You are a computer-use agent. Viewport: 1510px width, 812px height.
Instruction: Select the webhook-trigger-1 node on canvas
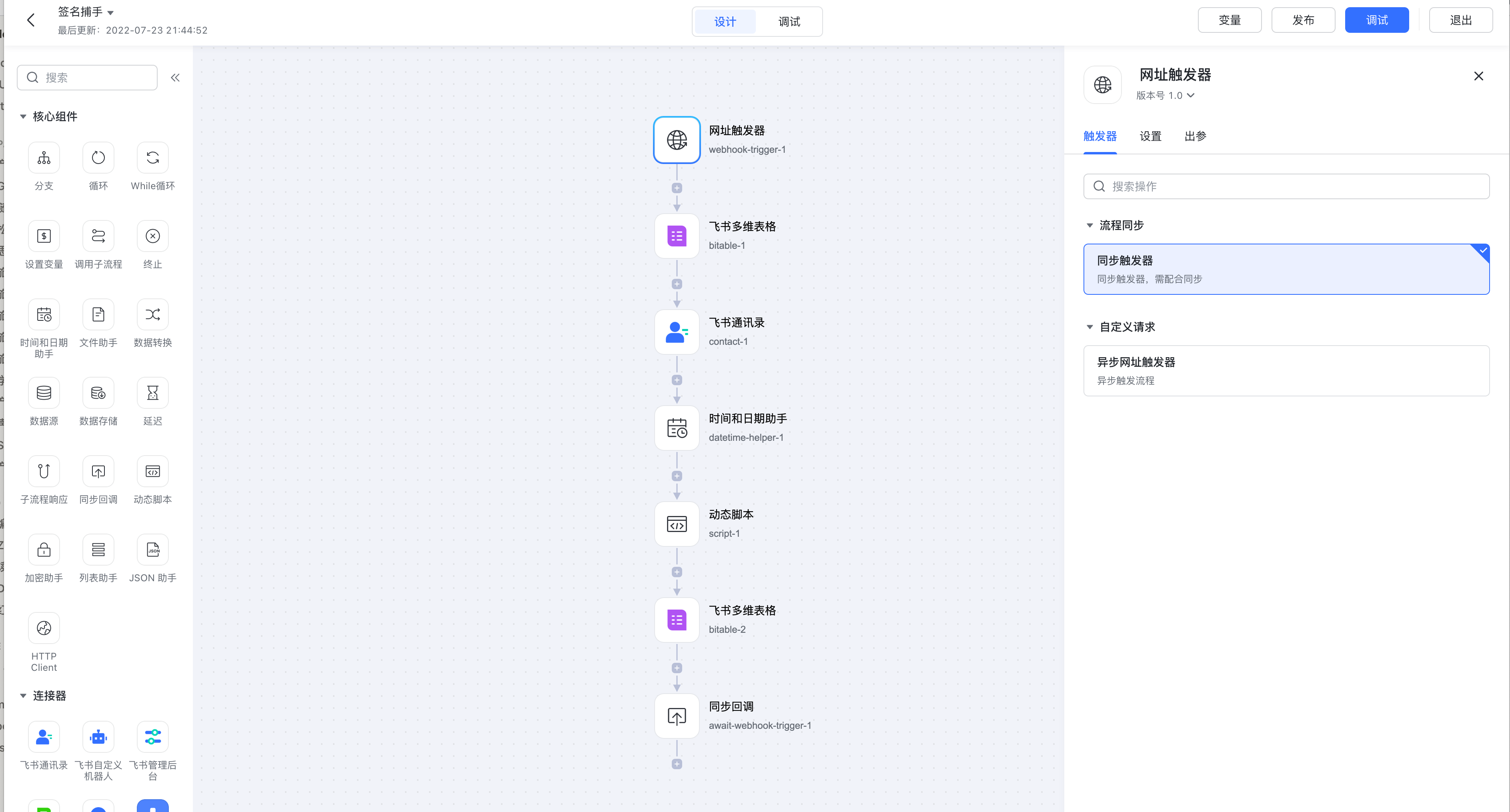click(x=677, y=140)
